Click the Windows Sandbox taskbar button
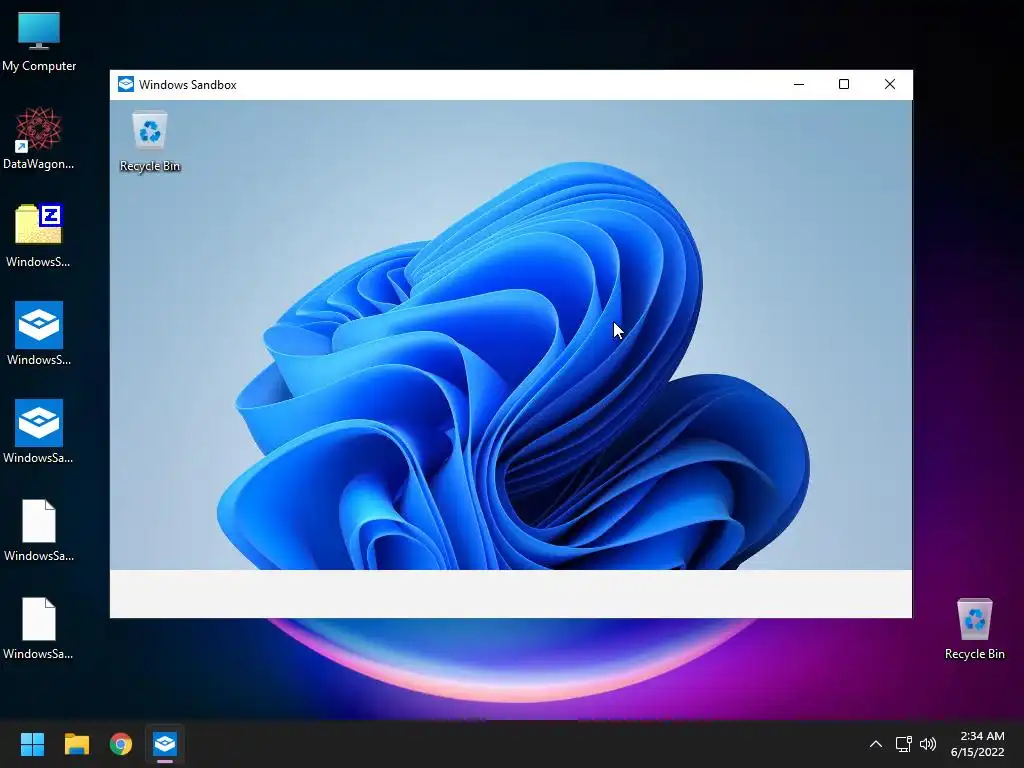Viewport: 1024px width, 768px height. (165, 744)
